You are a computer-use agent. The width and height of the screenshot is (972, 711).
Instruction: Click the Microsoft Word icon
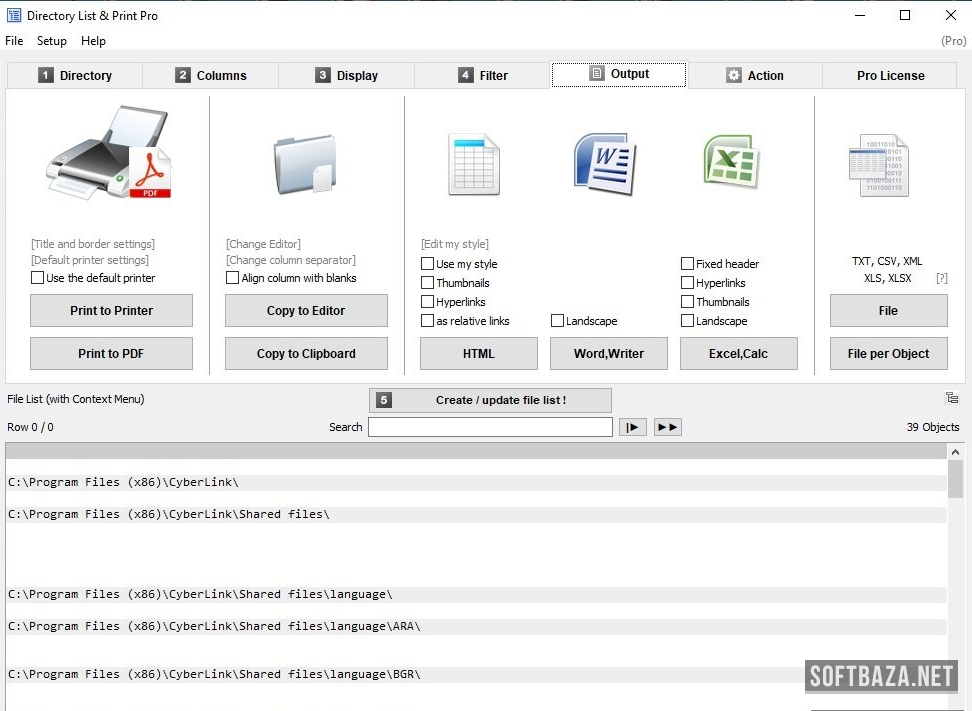click(605, 163)
